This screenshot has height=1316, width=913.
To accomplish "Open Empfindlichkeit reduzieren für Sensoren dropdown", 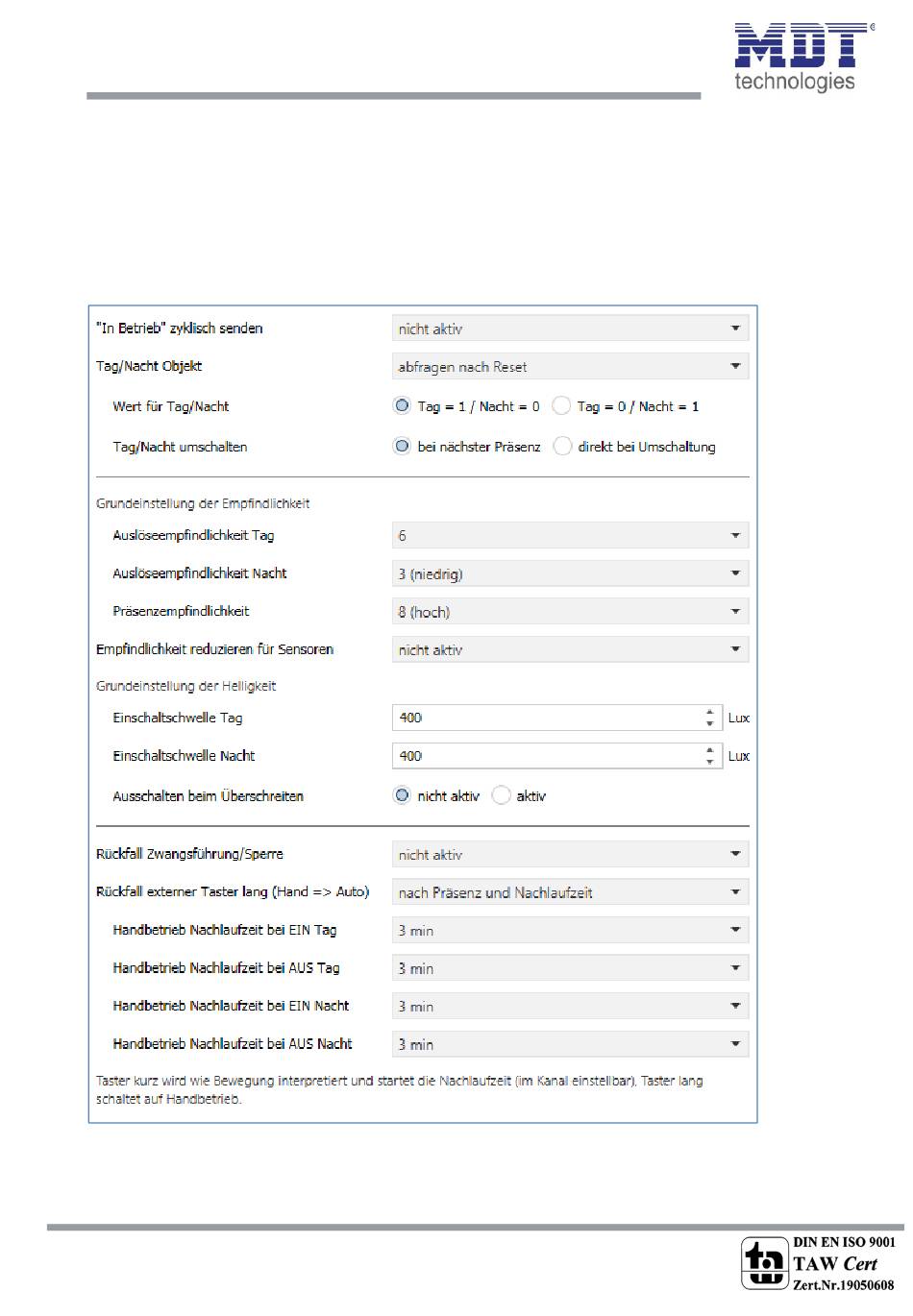I will 570,650.
